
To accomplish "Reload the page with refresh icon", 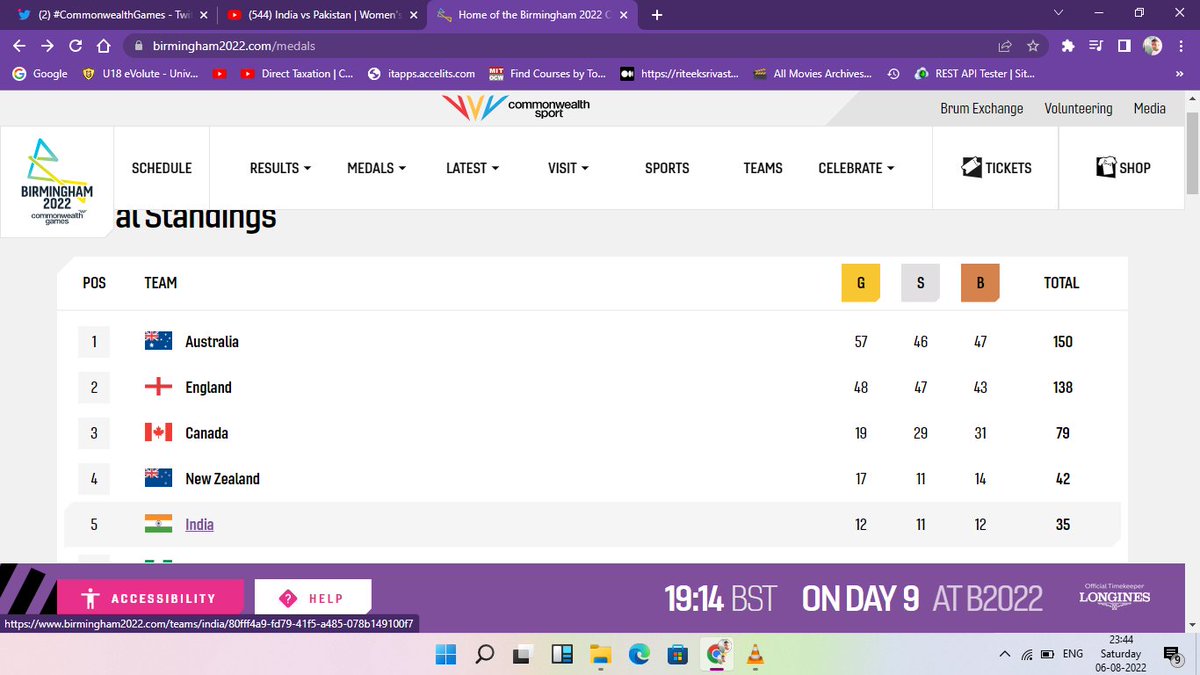I will click(75, 46).
